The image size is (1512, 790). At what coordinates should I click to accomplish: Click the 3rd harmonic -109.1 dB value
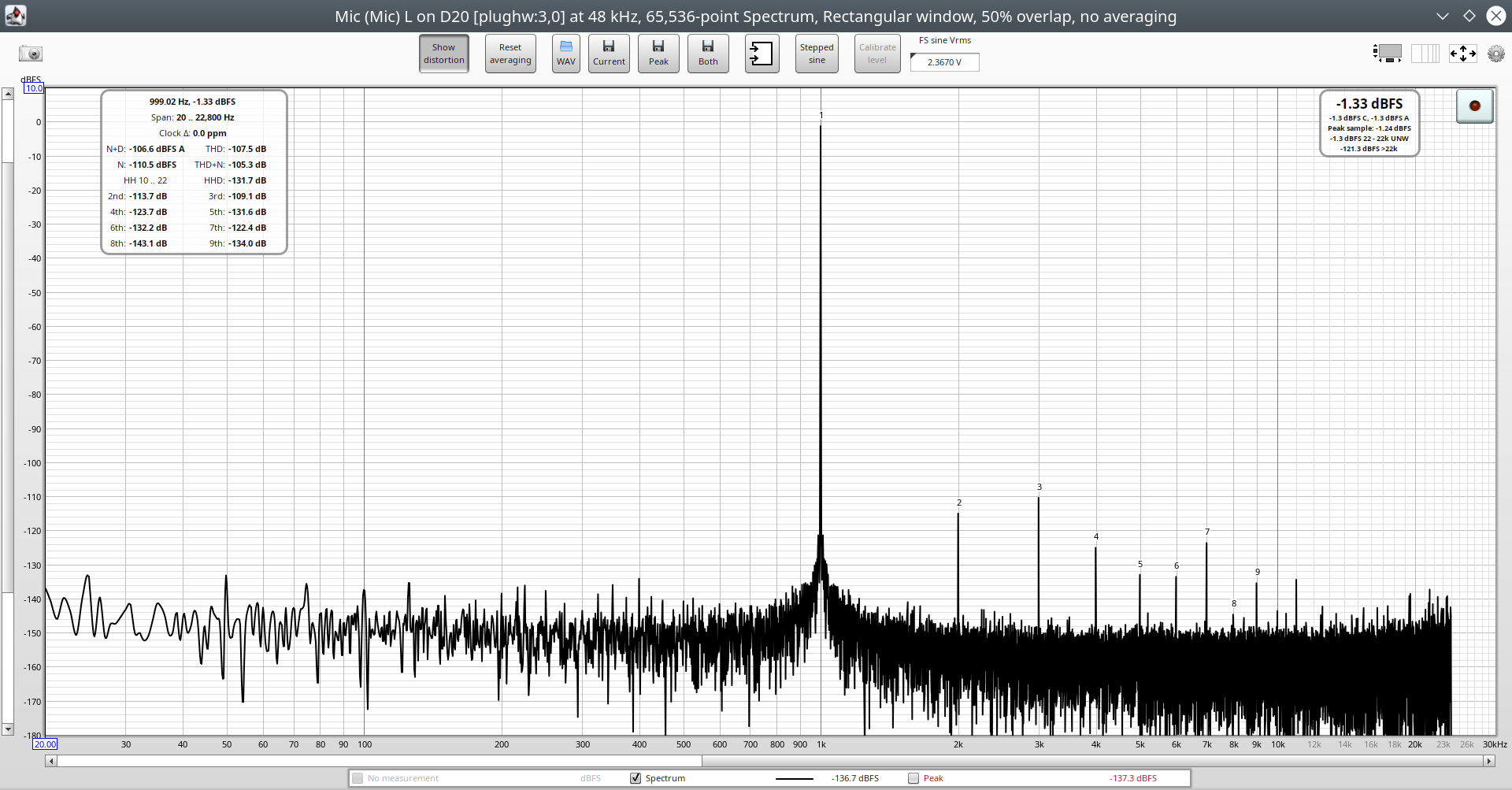(x=247, y=196)
